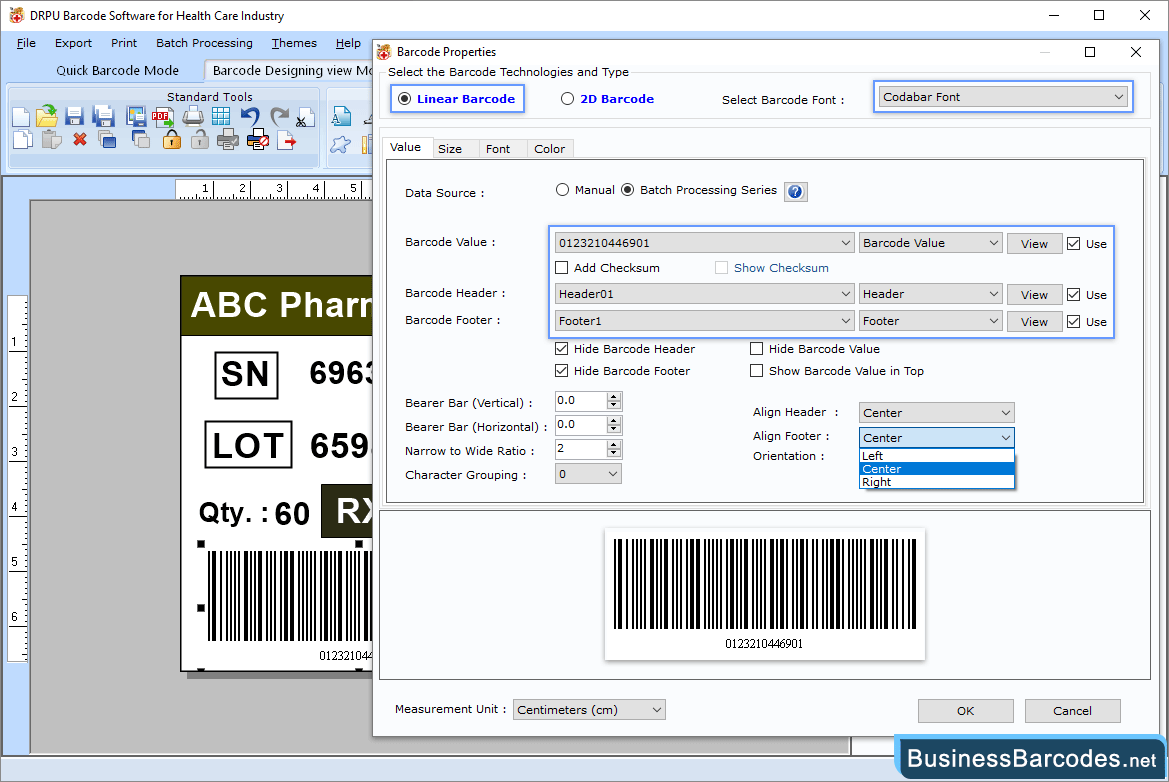The width and height of the screenshot is (1169, 782).
Task: Undo last action with blue arrow
Action: point(250,116)
